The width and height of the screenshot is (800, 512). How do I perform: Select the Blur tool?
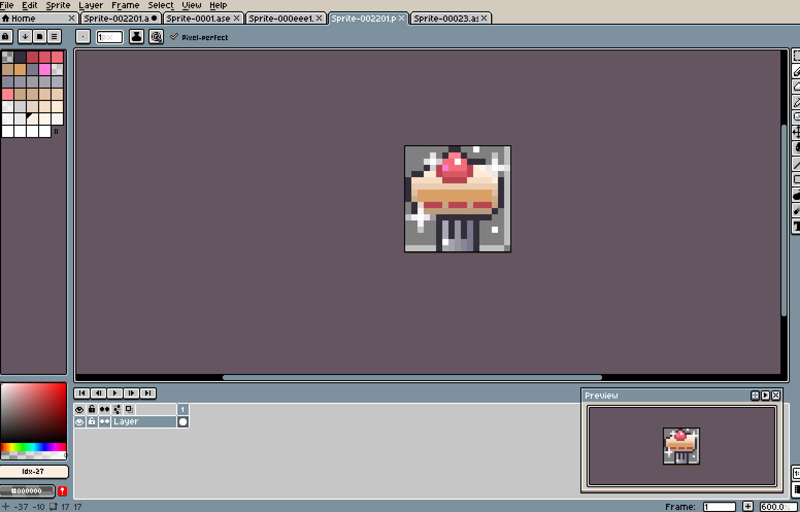pos(796,210)
